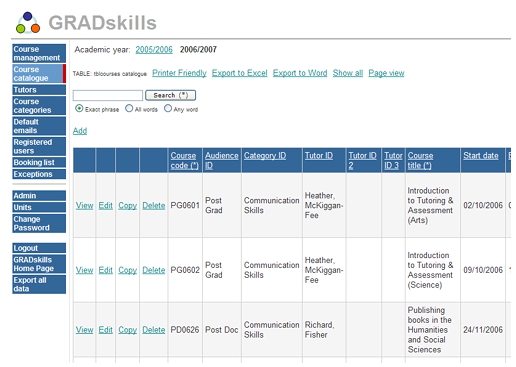Open Default emails page
Viewport: 516px width, 367px height.
(39, 126)
